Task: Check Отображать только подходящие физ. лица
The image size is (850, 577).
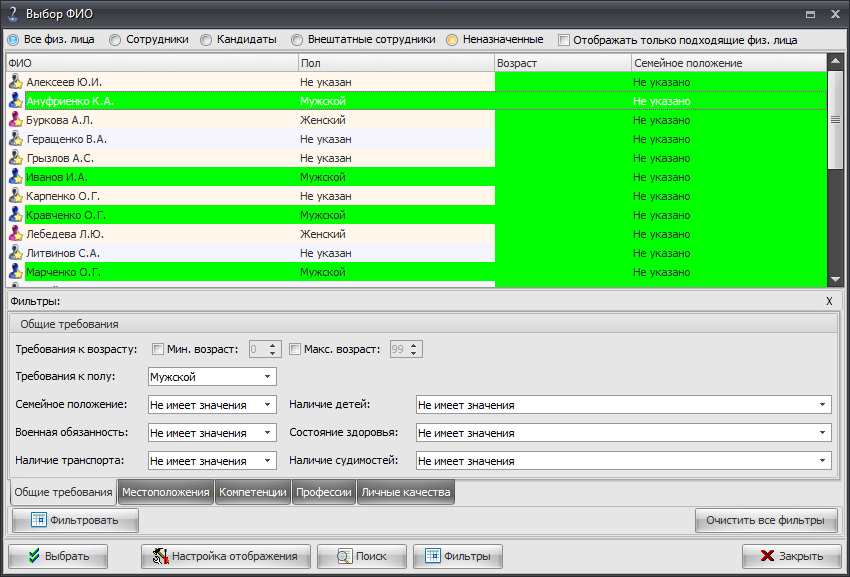Action: click(564, 40)
